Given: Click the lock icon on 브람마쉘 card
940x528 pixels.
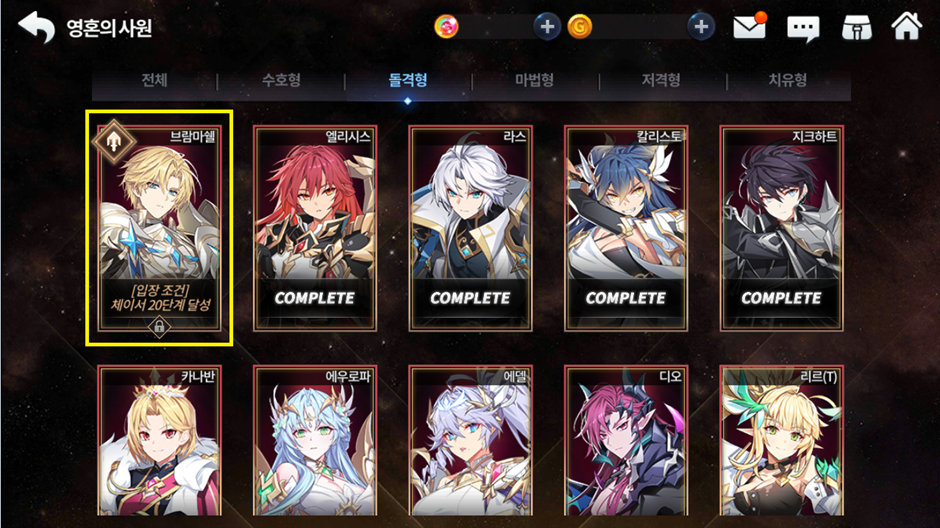Looking at the screenshot, I should tap(159, 327).
